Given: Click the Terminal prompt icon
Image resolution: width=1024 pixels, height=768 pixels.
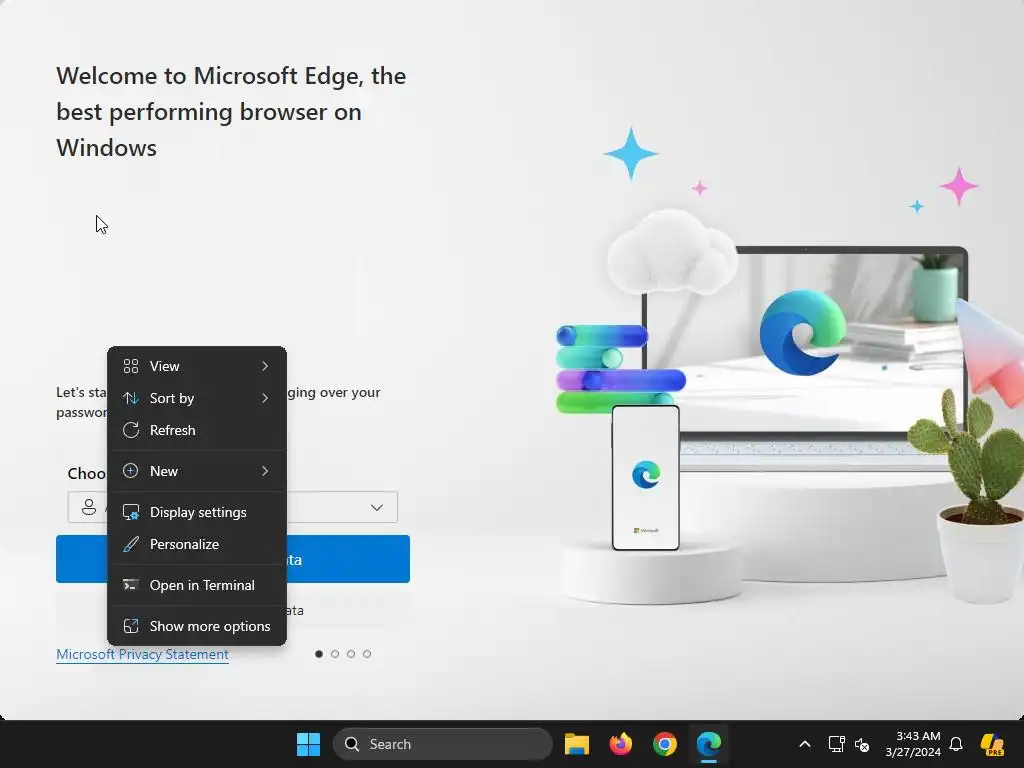Looking at the screenshot, I should pyautogui.click(x=131, y=585).
